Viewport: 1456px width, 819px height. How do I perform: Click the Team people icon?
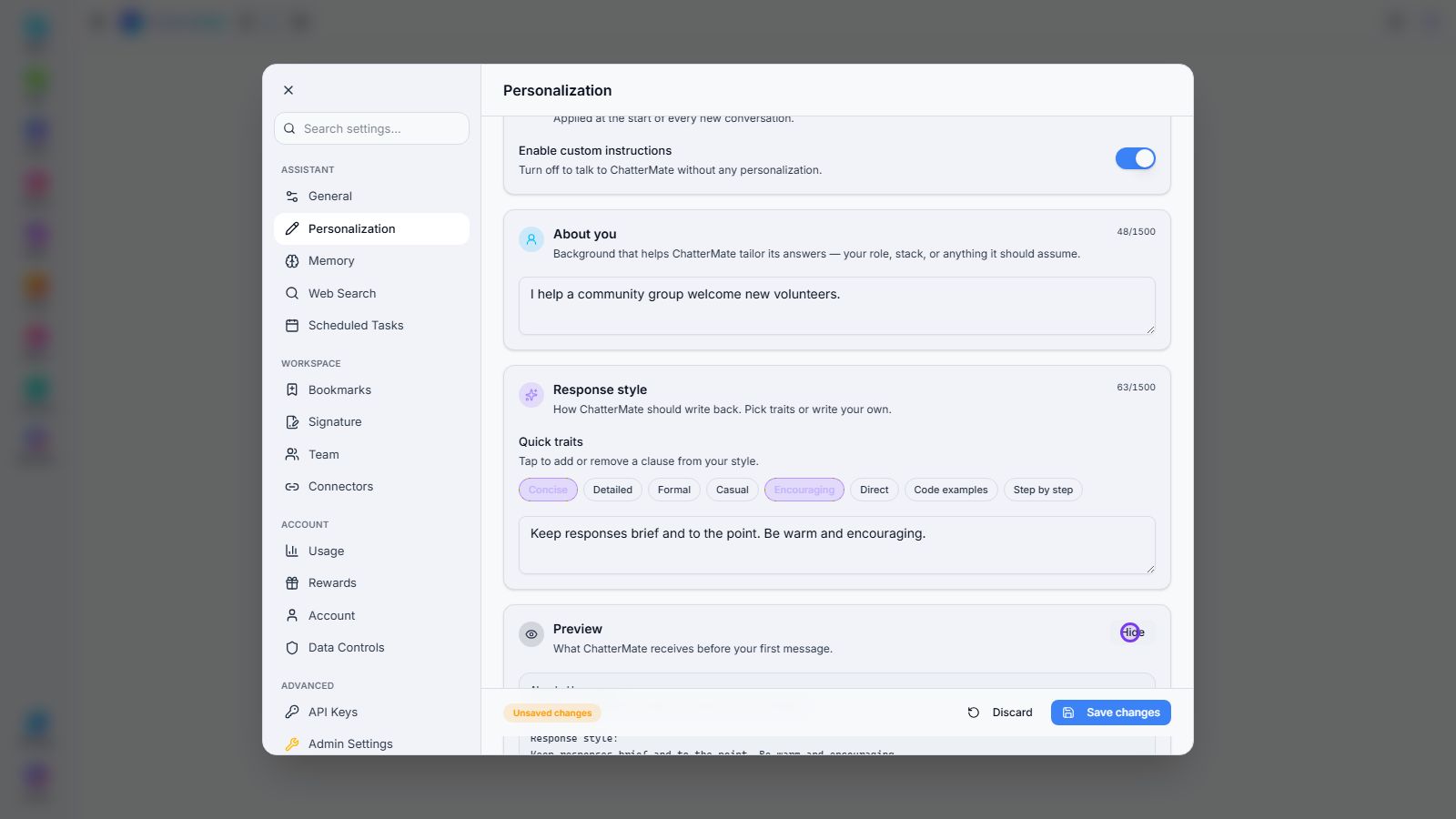click(x=292, y=454)
